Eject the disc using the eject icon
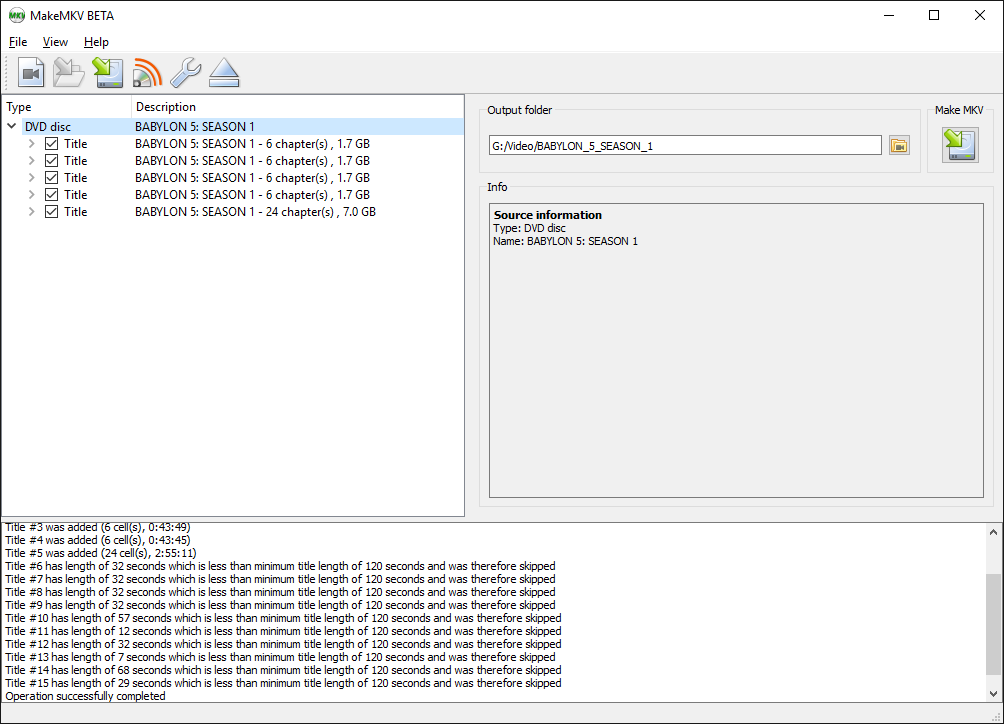 224,73
